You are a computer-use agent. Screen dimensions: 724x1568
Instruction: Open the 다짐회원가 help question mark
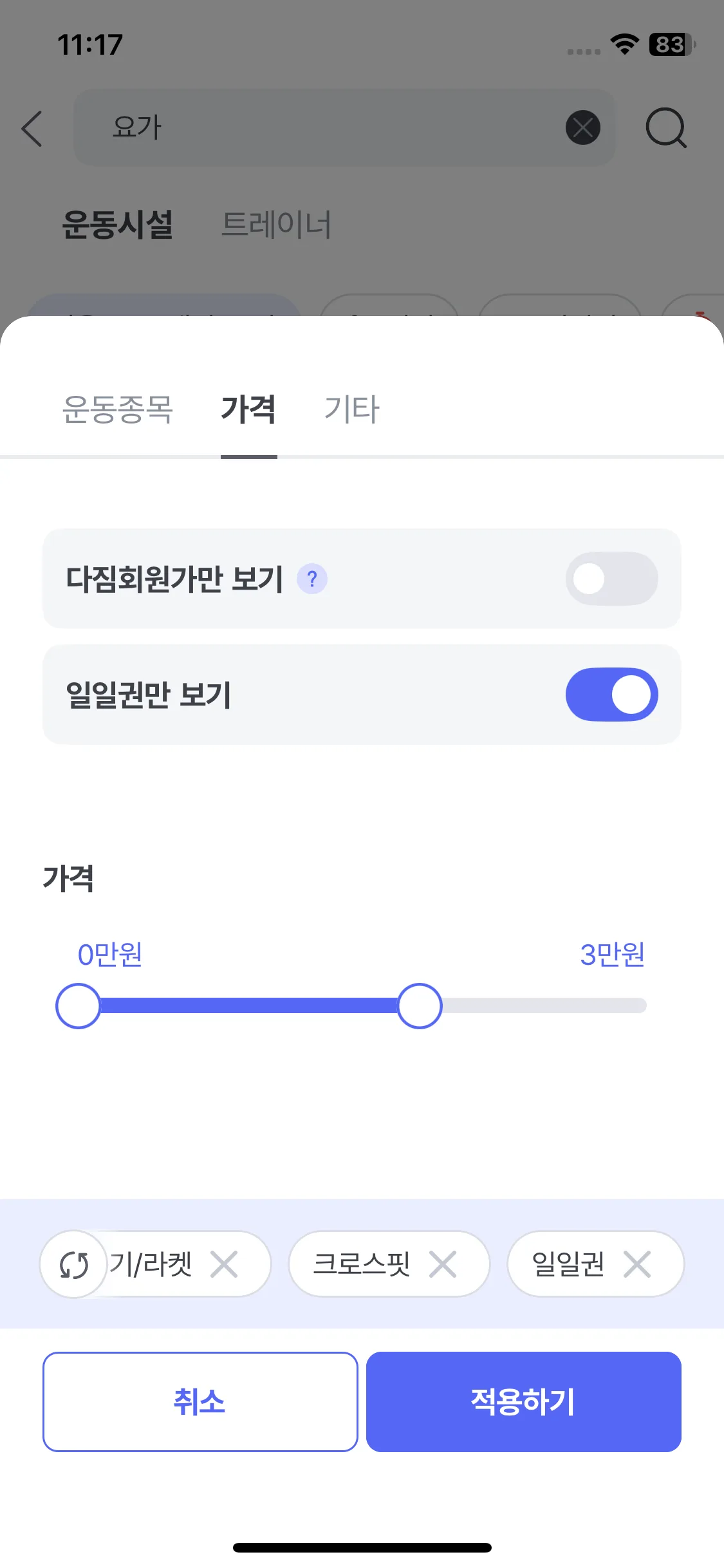point(312,579)
